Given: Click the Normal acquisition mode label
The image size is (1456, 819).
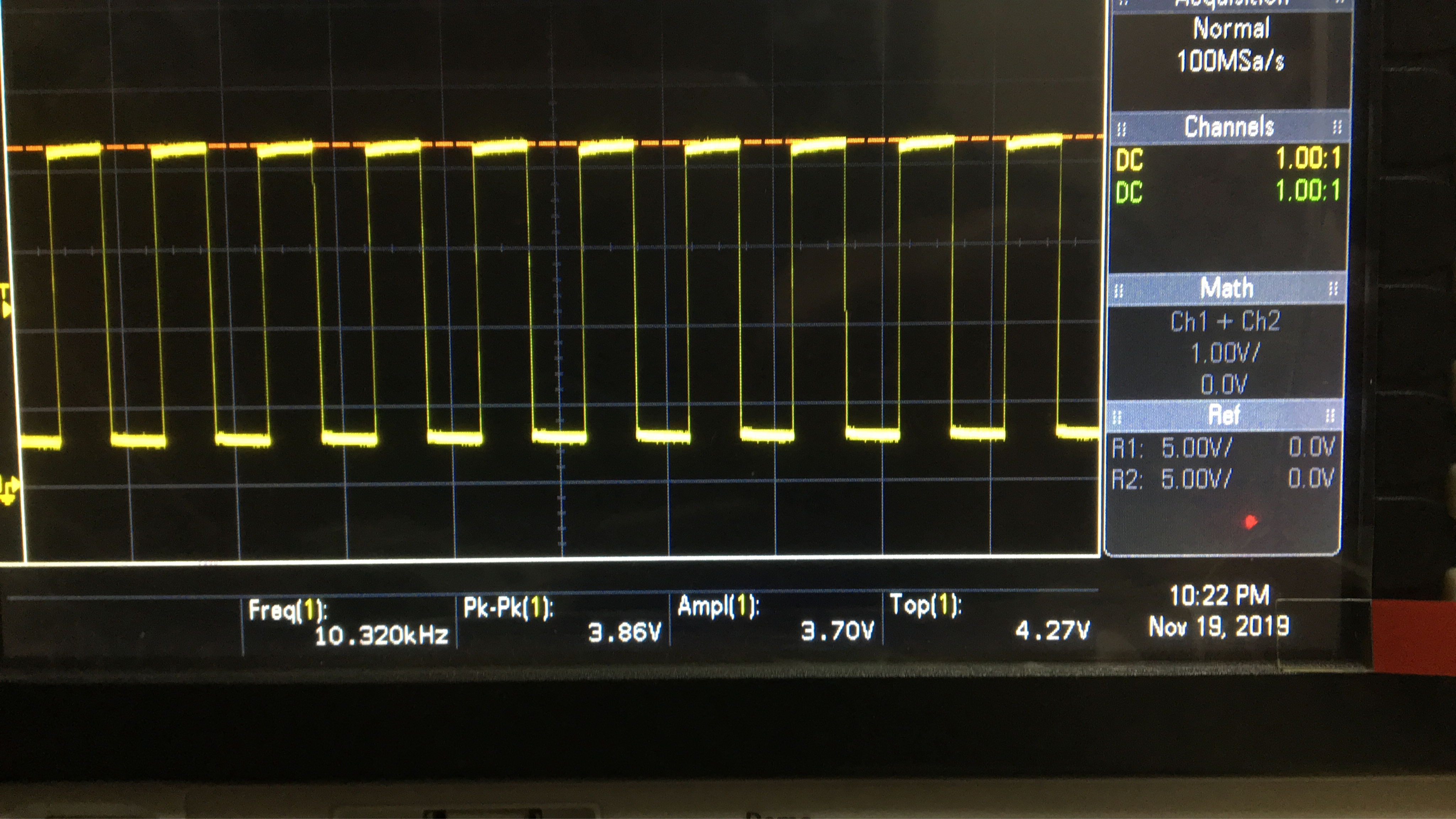Looking at the screenshot, I should coord(1231,28).
